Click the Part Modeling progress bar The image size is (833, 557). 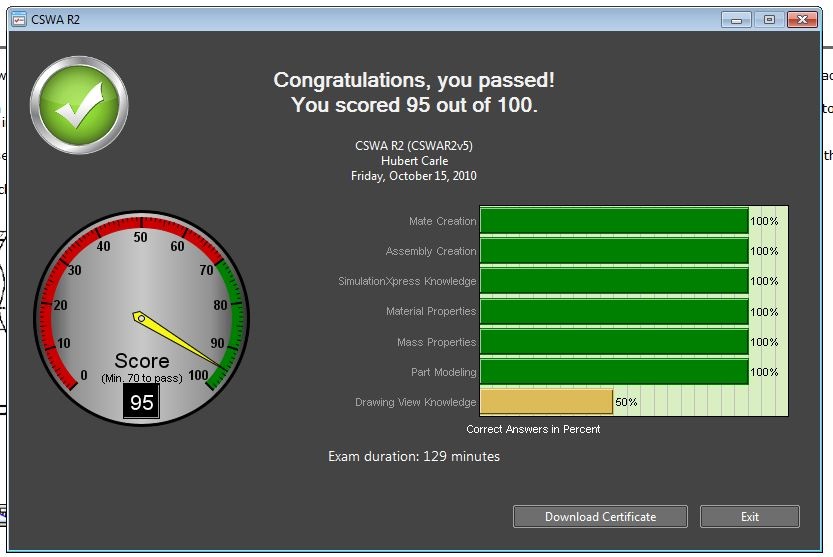(x=615, y=372)
